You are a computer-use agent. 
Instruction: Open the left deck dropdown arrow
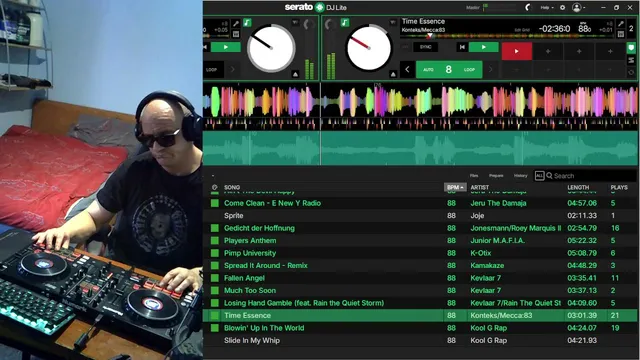pos(295,22)
